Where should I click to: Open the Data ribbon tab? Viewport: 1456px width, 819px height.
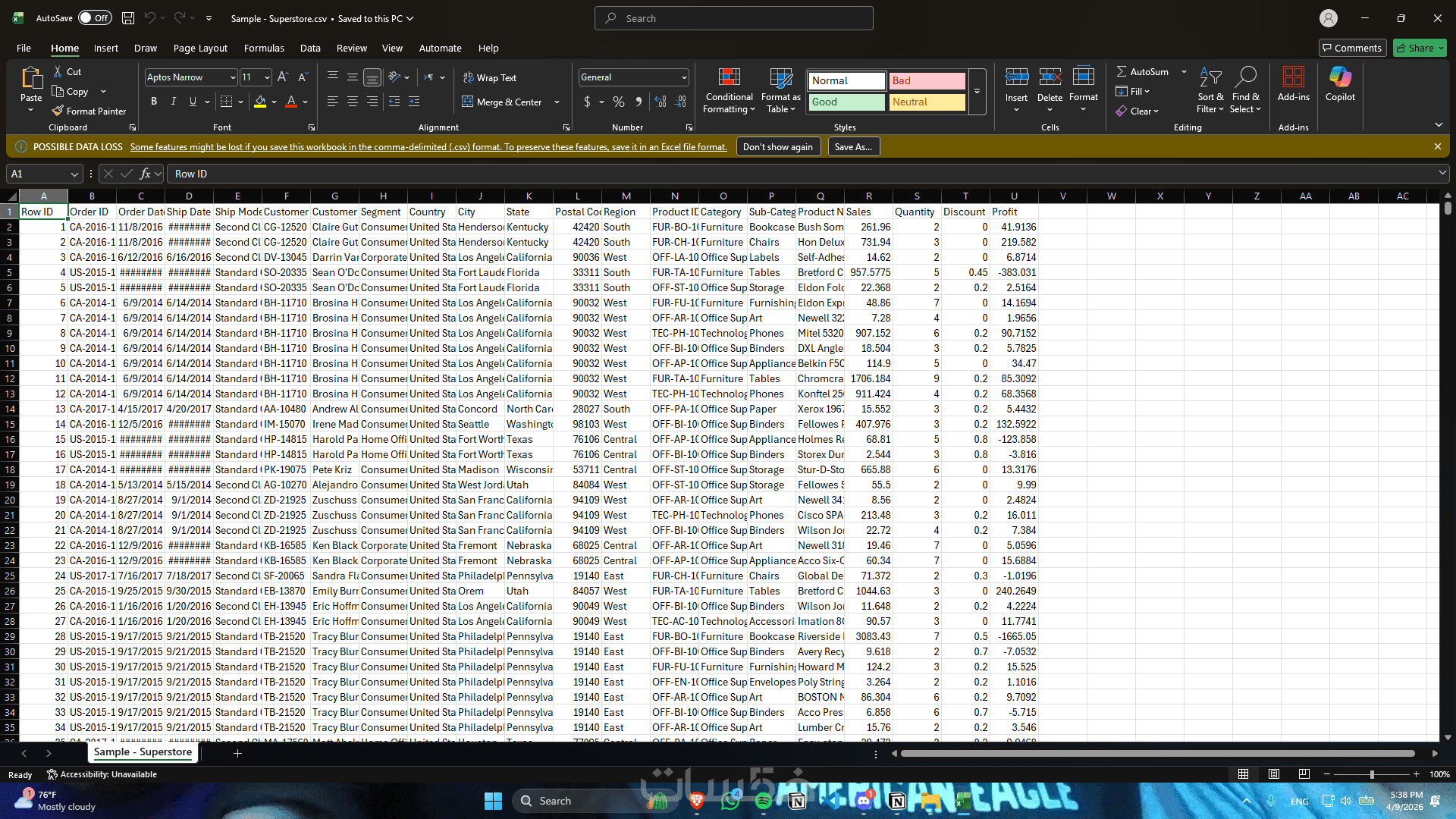[x=310, y=48]
